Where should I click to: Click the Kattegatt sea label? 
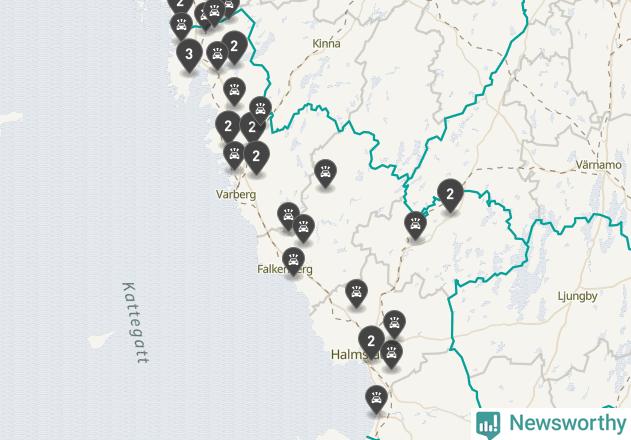(136, 323)
